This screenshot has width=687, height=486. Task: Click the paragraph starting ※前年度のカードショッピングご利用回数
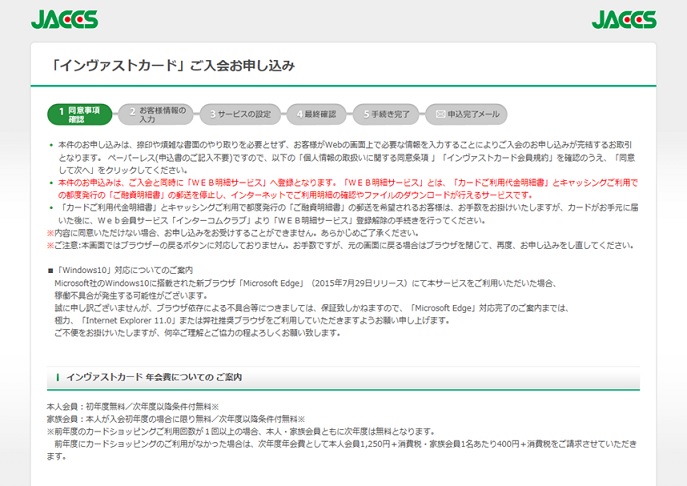tap(342, 443)
